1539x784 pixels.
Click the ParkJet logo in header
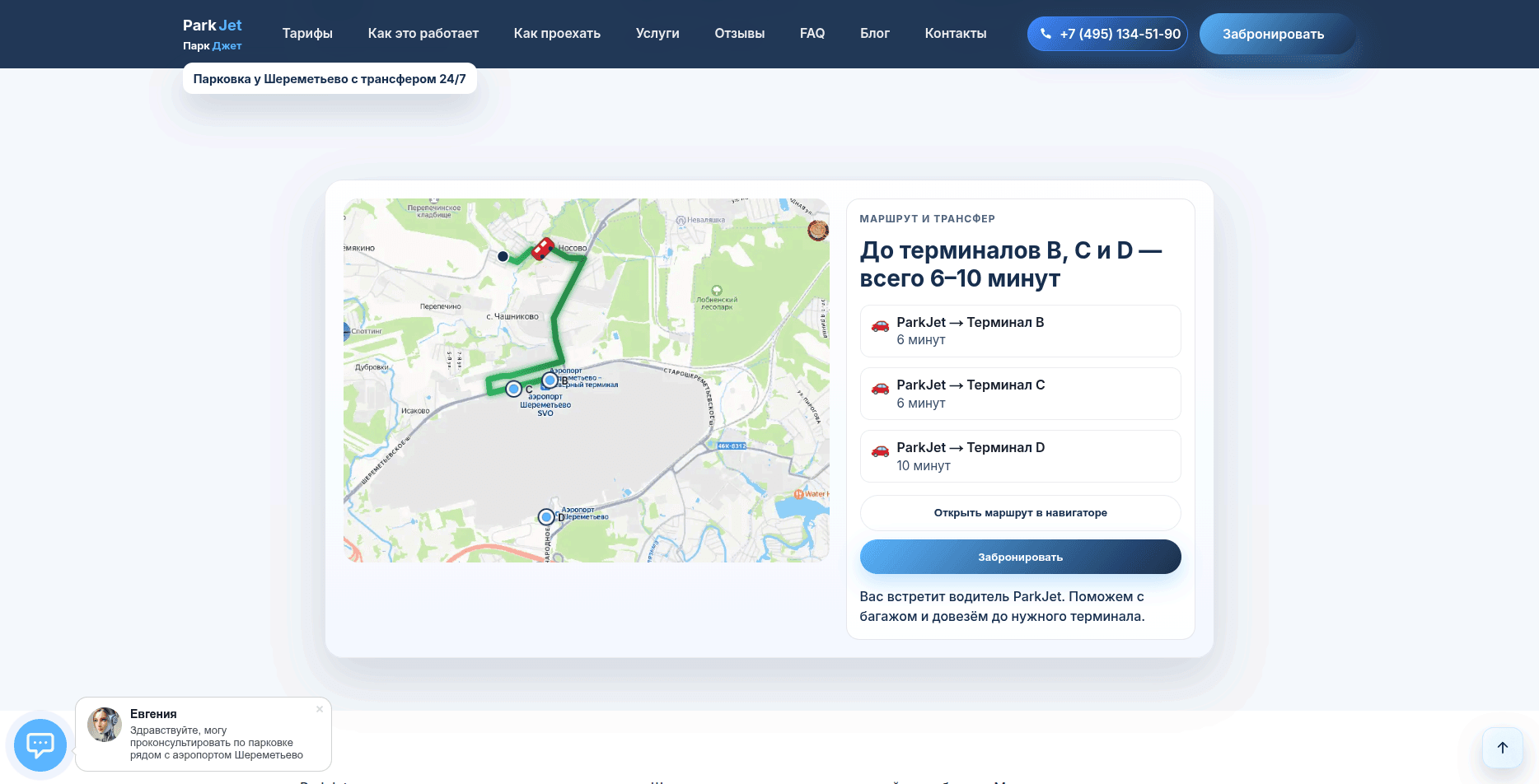[213, 34]
